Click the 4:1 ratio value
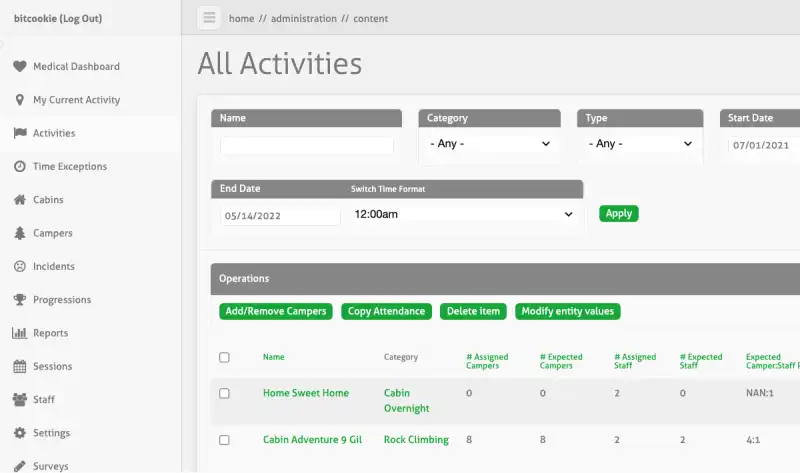 click(753, 440)
